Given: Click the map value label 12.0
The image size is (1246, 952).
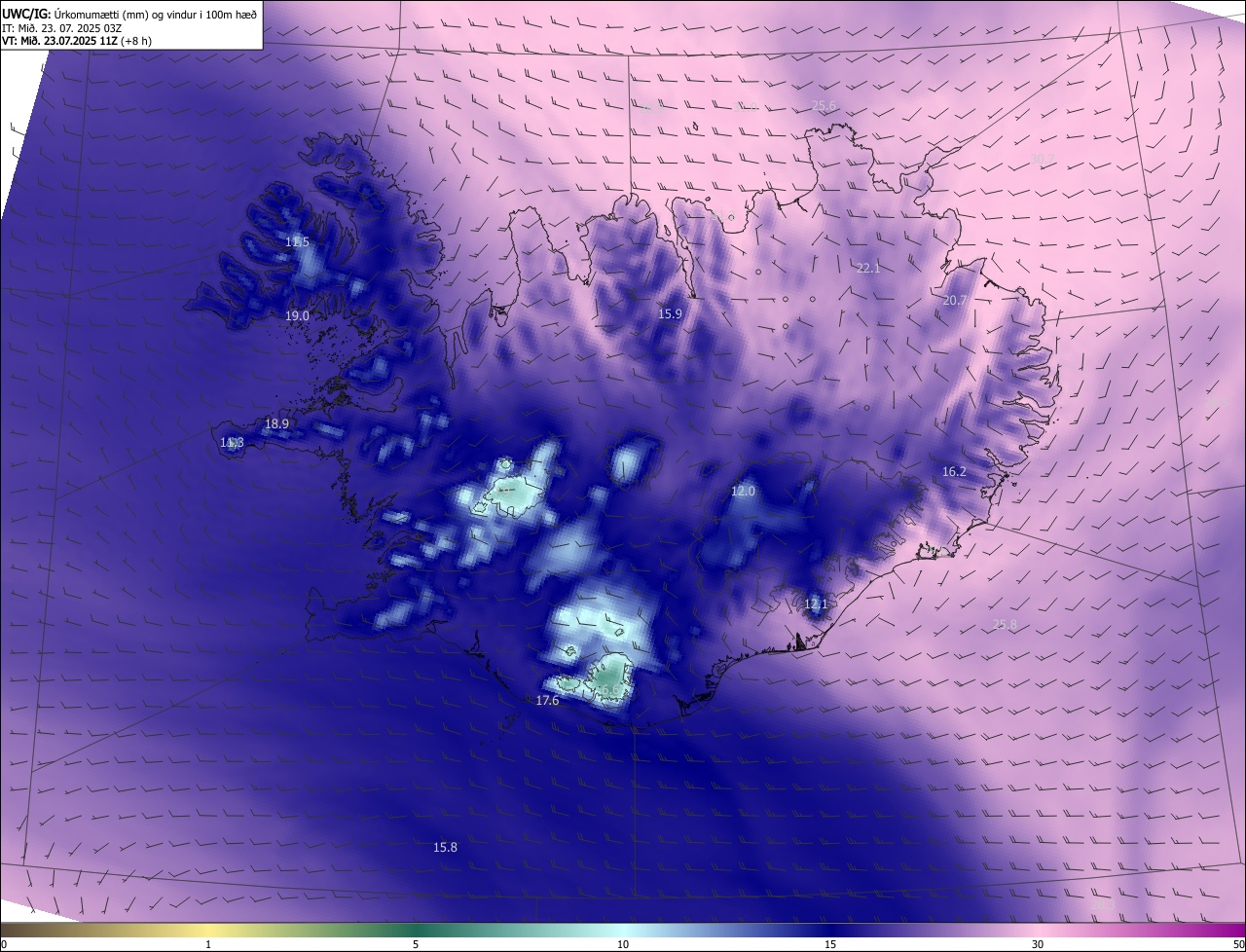Looking at the screenshot, I should click(743, 492).
